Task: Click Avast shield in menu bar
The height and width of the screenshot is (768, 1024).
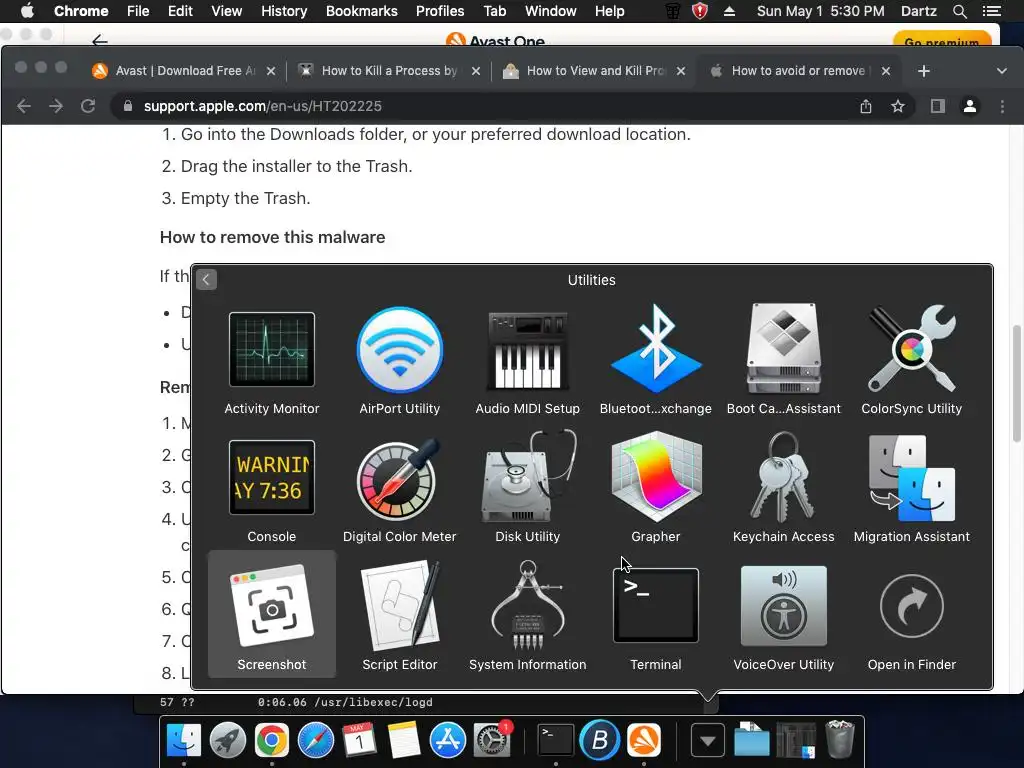Action: click(x=700, y=11)
